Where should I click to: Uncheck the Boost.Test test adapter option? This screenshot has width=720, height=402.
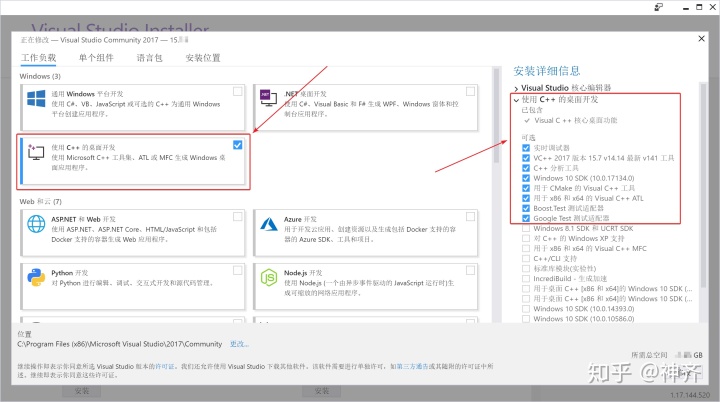pyautogui.click(x=526, y=209)
